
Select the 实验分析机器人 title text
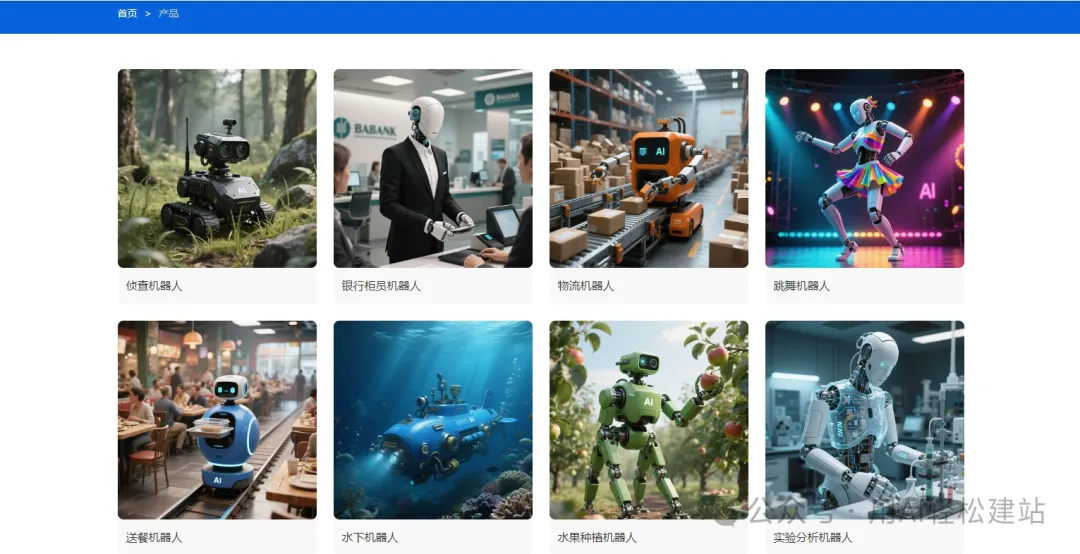pos(813,537)
